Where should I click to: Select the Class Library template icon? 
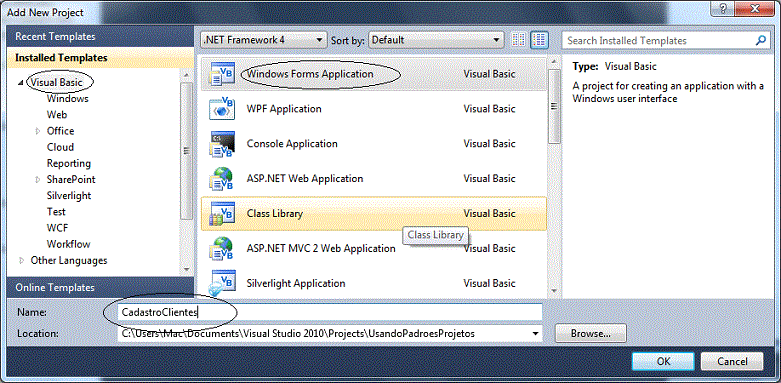click(x=222, y=214)
